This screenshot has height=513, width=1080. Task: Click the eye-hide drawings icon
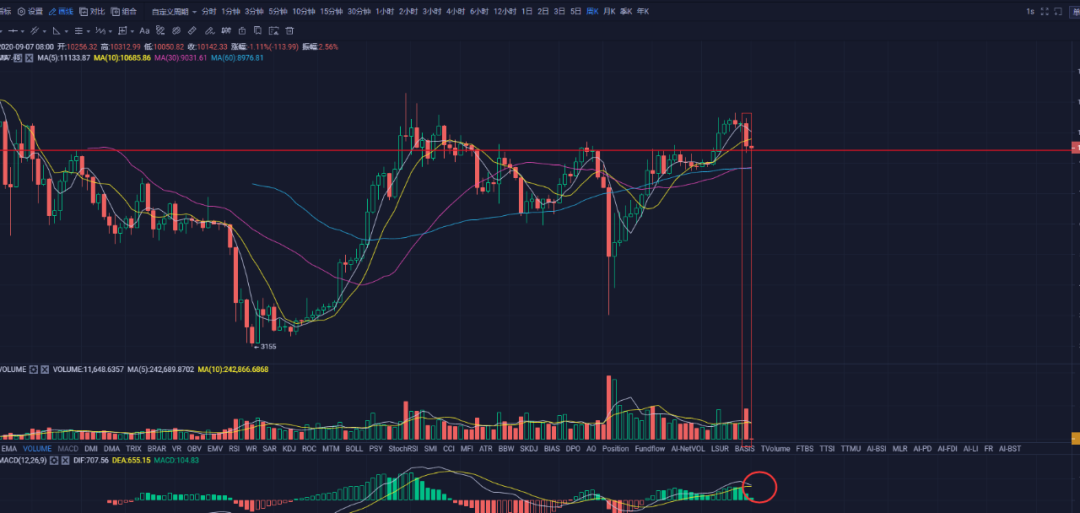(x=176, y=31)
